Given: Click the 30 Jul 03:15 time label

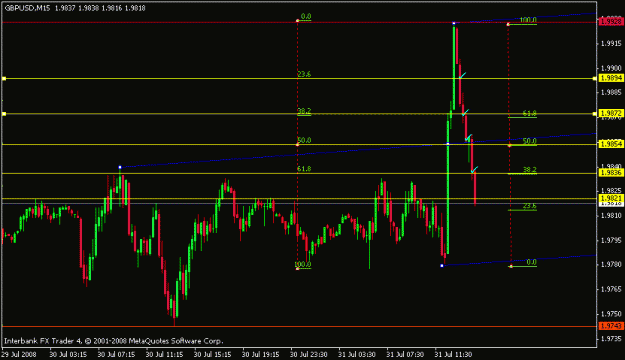Looking at the screenshot, I should [x=68, y=354].
